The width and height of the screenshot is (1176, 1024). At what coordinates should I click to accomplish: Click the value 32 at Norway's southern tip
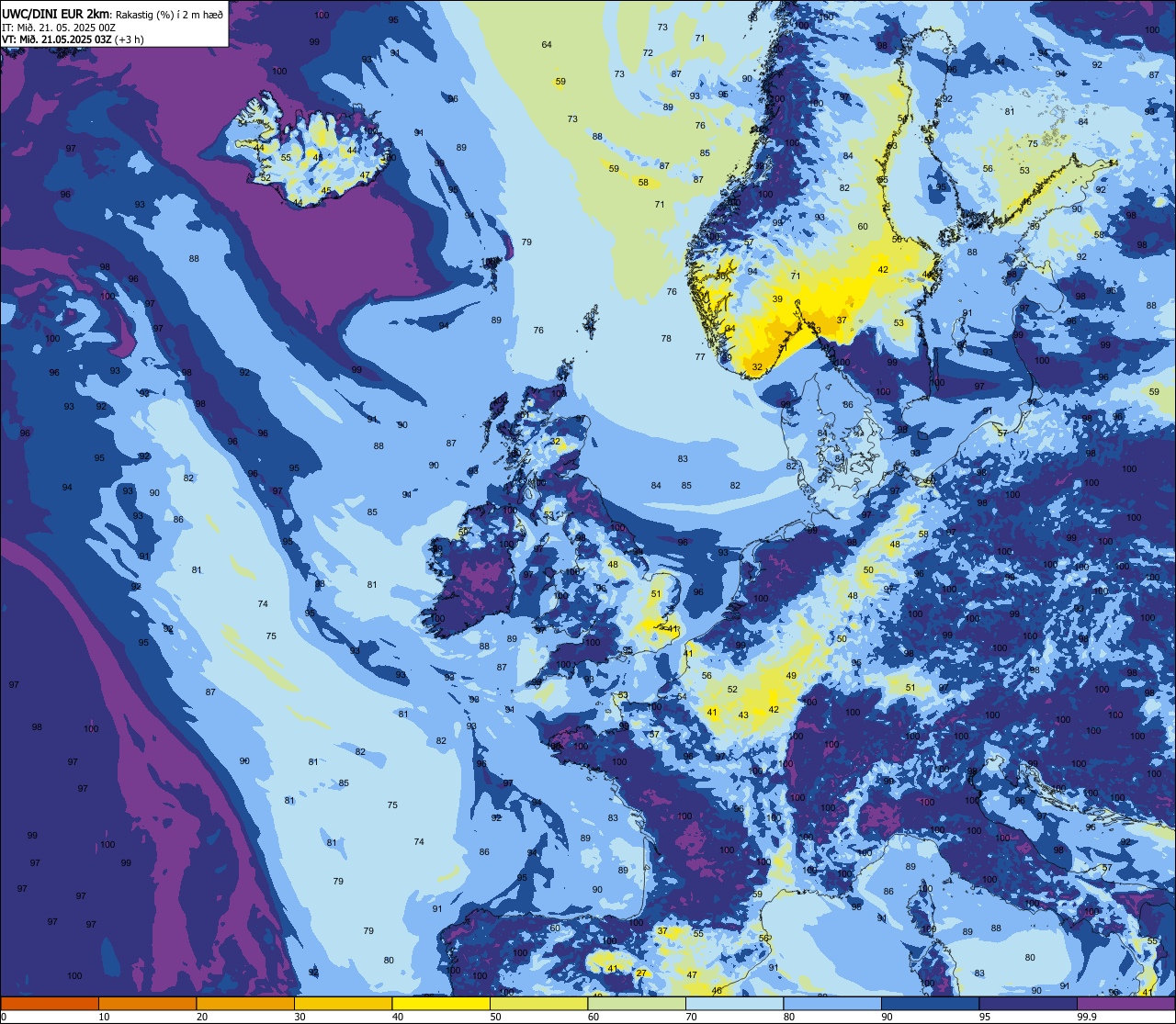[757, 366]
